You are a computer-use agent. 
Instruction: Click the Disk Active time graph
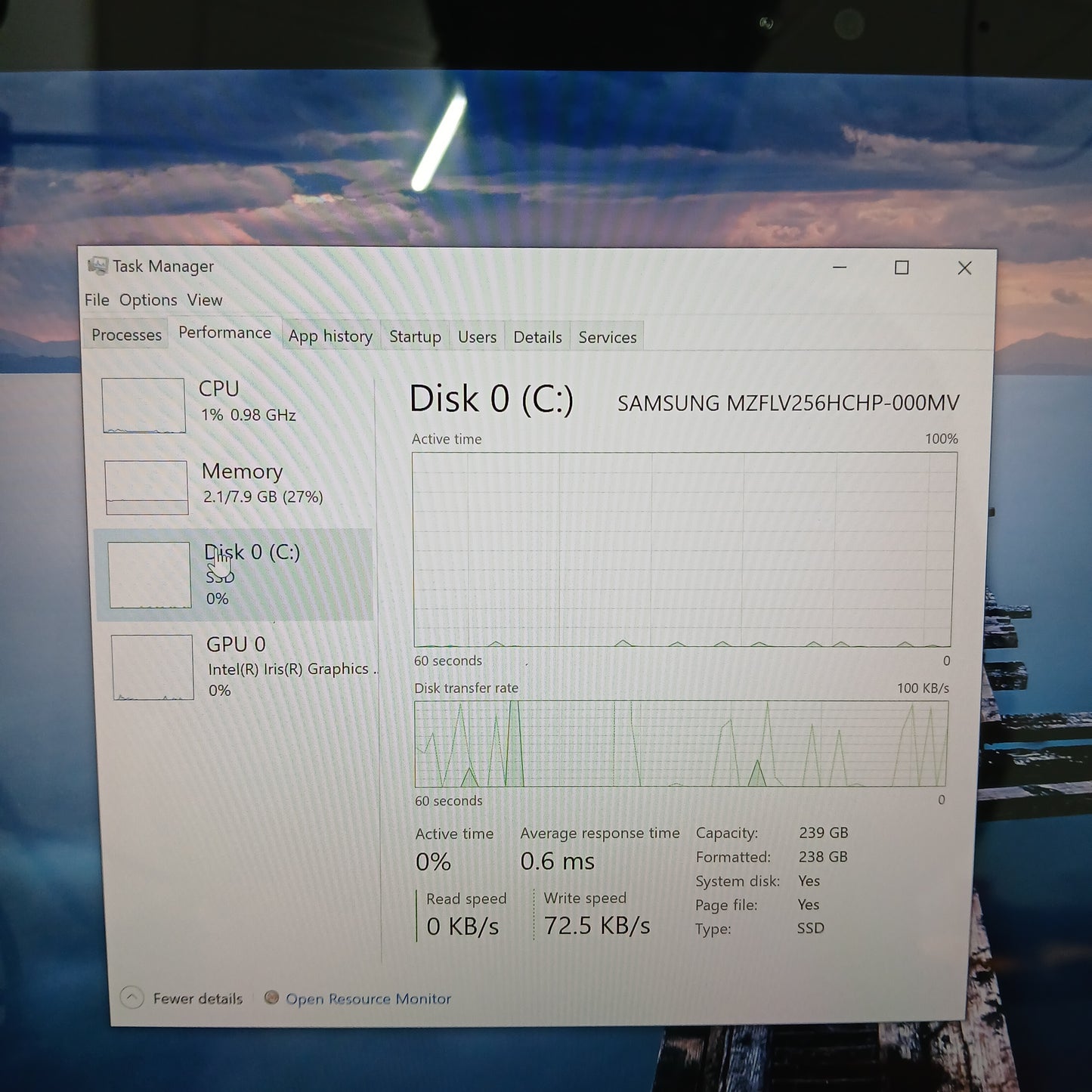point(684,549)
